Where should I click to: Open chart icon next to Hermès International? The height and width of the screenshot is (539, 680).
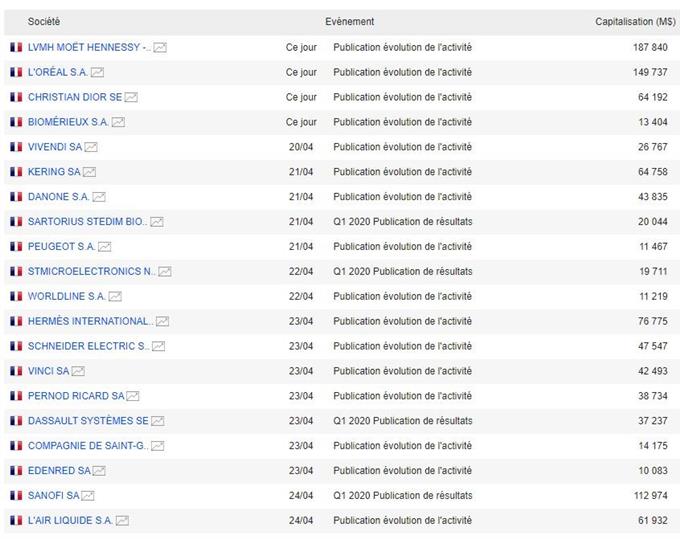[163, 321]
